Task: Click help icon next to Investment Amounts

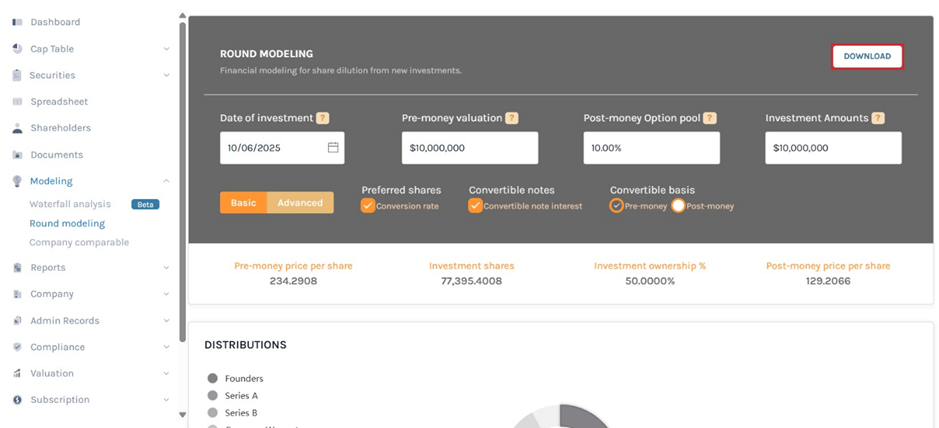Action: [878, 118]
